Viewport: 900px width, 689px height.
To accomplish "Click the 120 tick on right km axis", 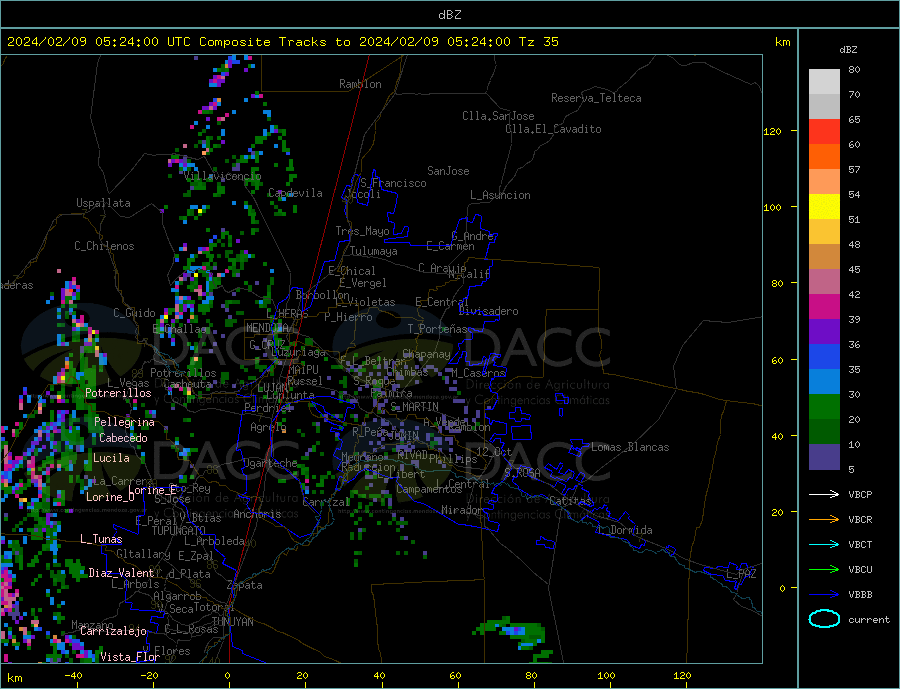I will pyautogui.click(x=772, y=131).
